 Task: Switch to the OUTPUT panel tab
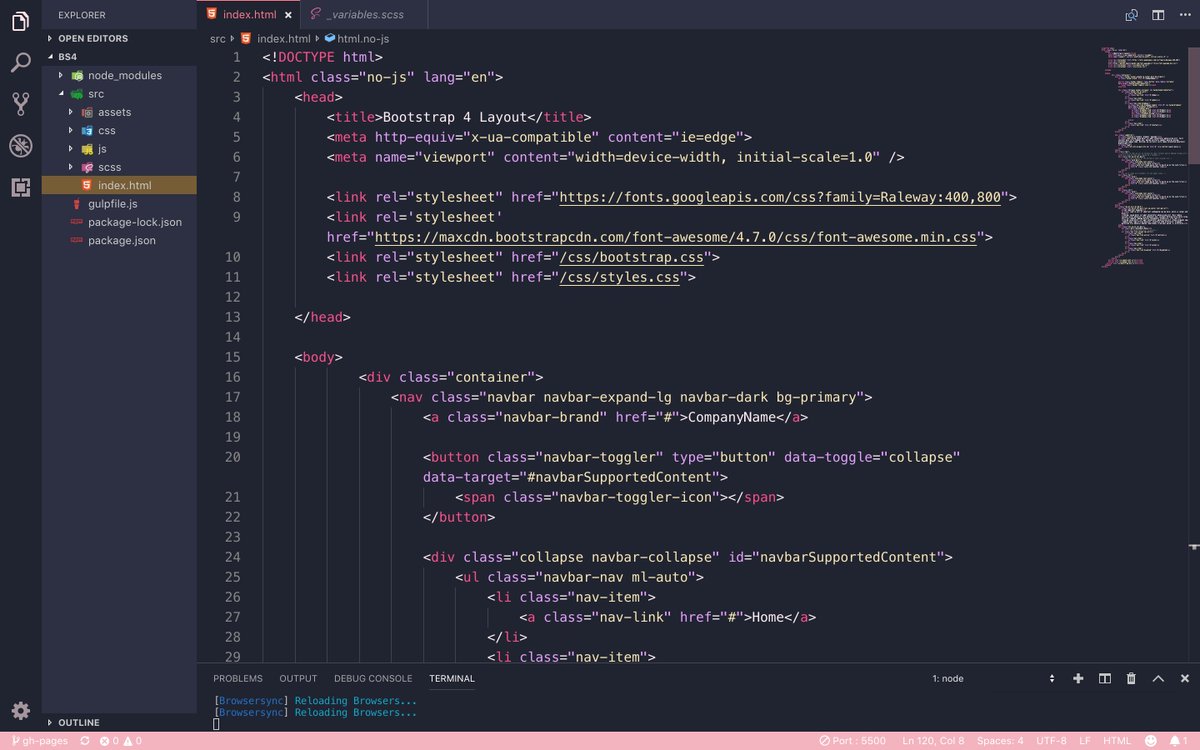(298, 678)
